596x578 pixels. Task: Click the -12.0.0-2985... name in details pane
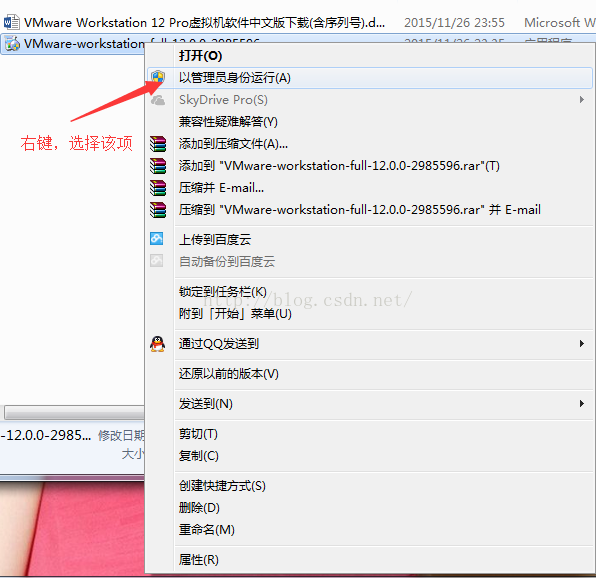[46, 435]
